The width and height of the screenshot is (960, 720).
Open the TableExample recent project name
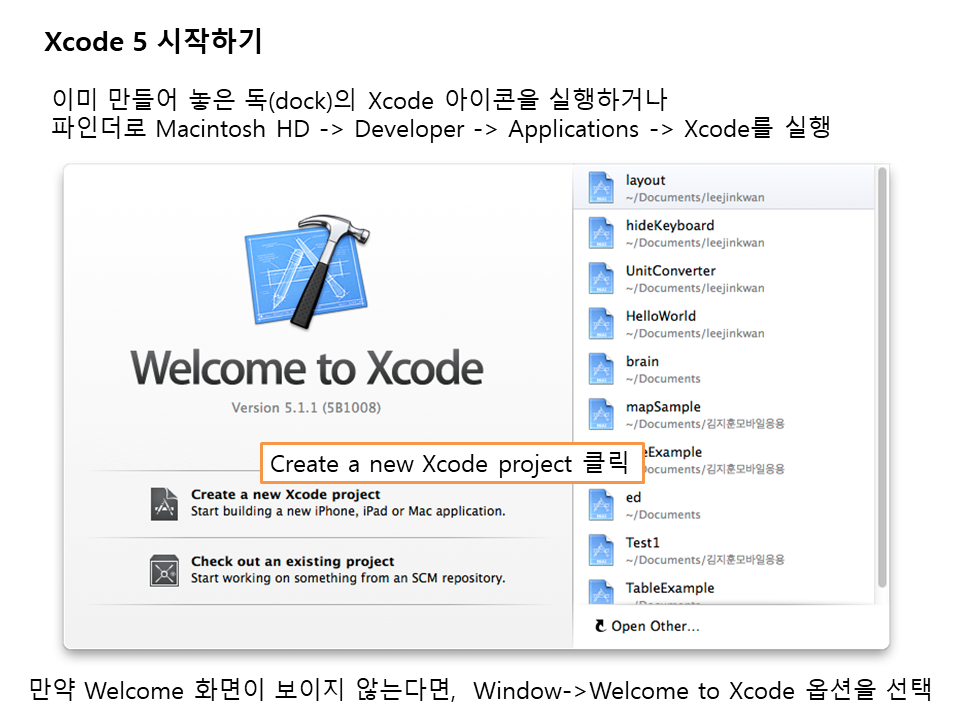pos(670,588)
